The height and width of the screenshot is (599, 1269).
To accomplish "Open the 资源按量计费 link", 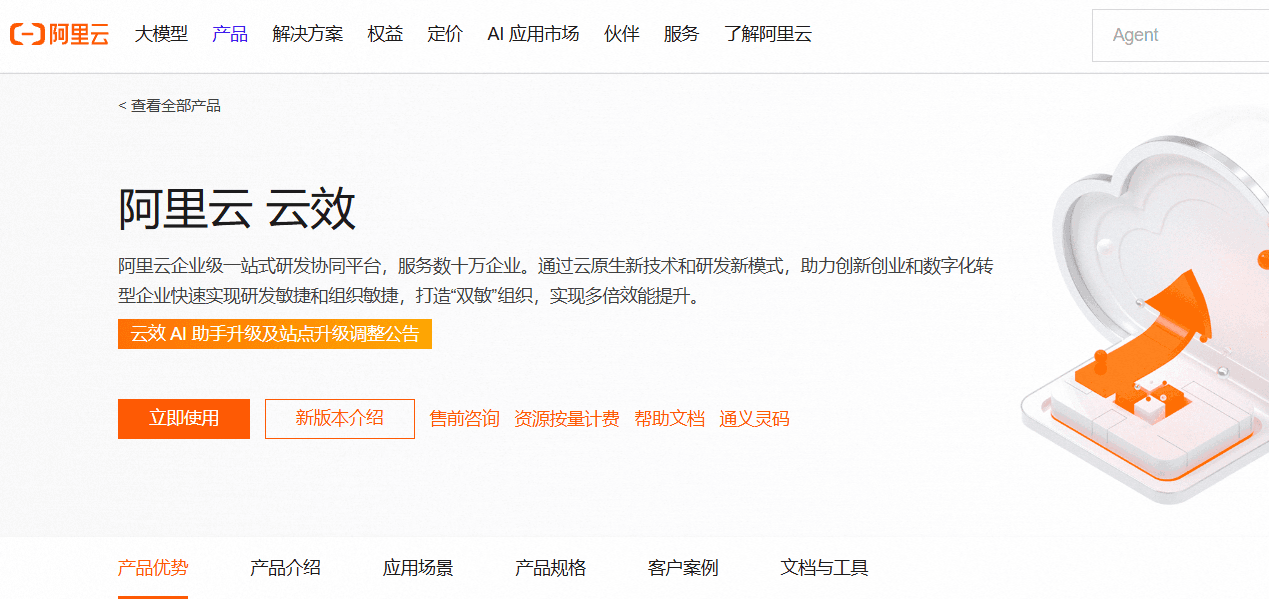I will coord(567,418).
